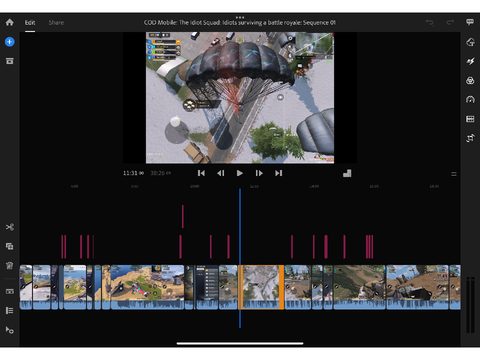Switch to the Edit tab

click(x=30, y=22)
